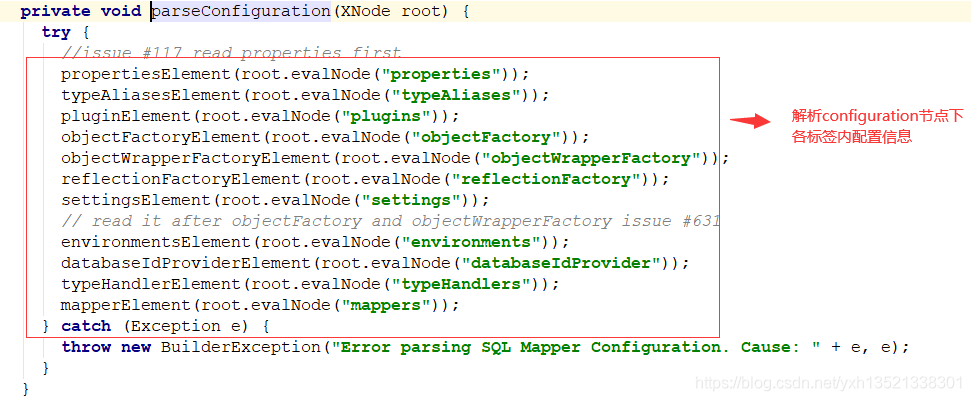
Task: Click the "environments" string literal
Action: pyautogui.click(x=471, y=242)
